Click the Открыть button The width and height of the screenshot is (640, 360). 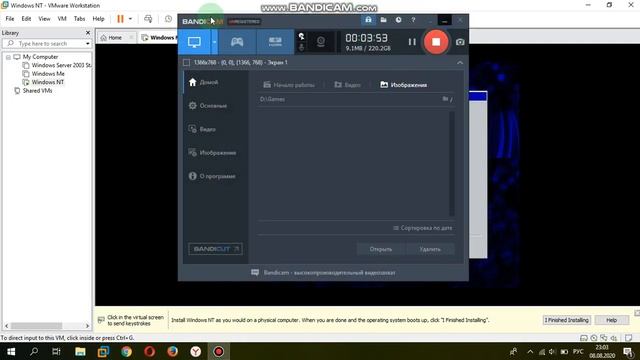pyautogui.click(x=381, y=249)
